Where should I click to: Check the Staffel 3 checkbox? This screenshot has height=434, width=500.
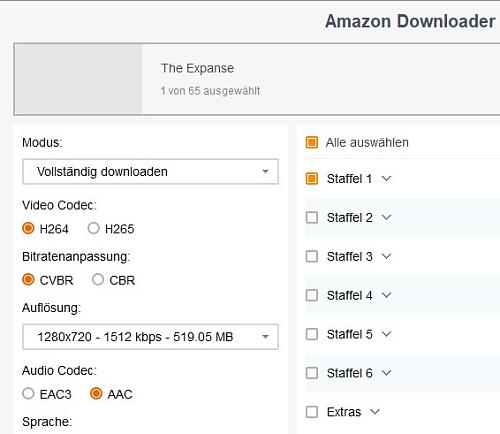[x=312, y=257]
